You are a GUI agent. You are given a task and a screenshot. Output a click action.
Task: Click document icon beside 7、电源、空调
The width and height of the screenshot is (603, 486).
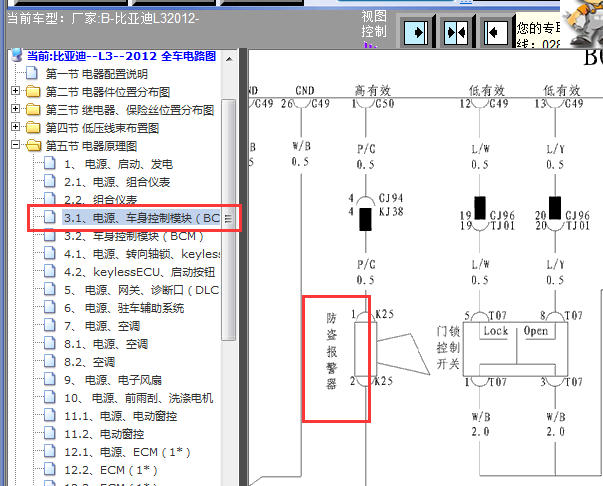[50, 325]
